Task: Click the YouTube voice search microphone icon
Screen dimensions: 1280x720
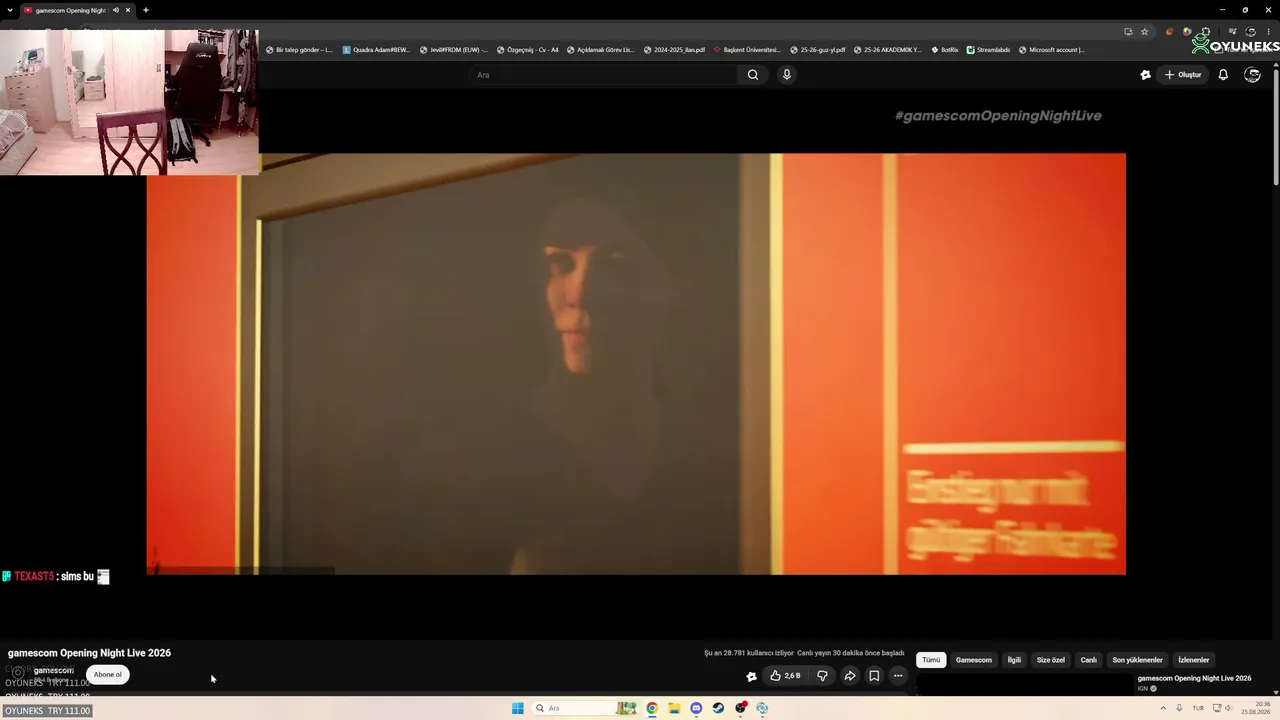Action: (x=787, y=75)
